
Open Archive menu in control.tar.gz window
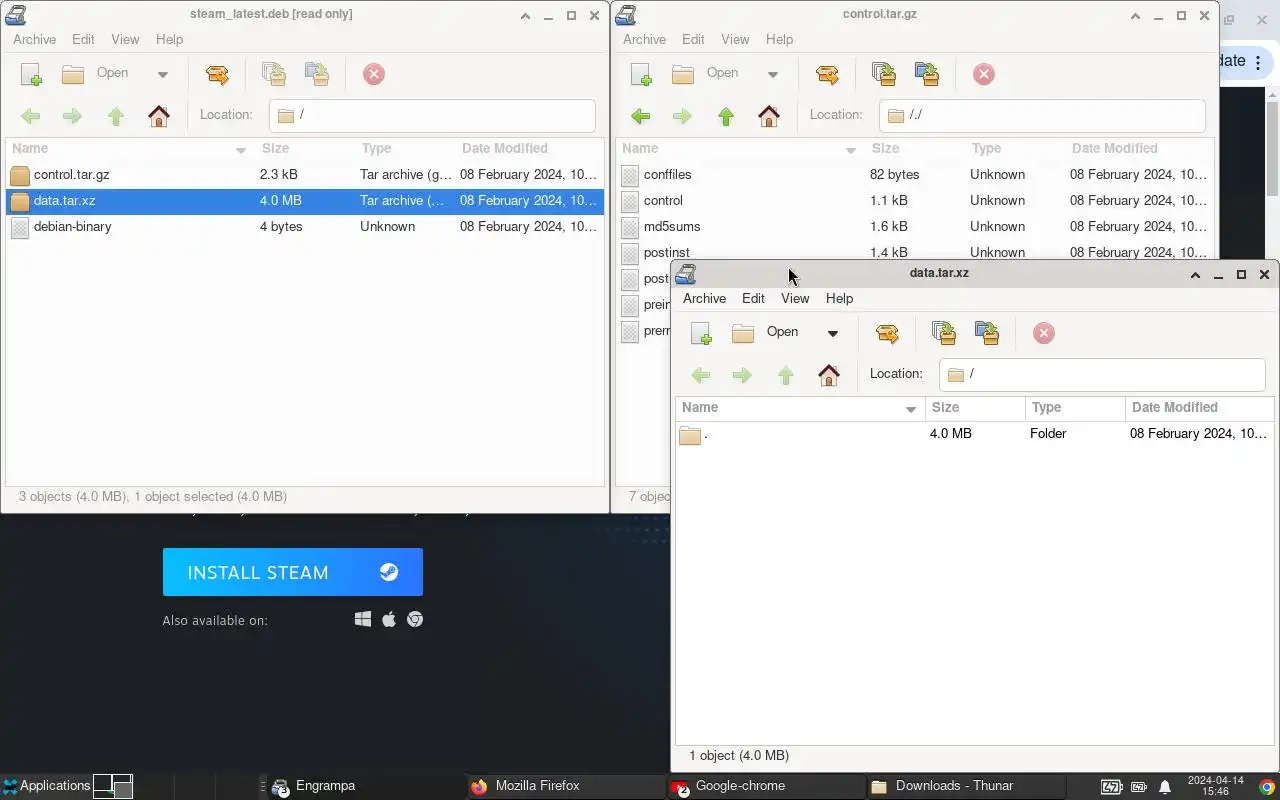click(644, 39)
